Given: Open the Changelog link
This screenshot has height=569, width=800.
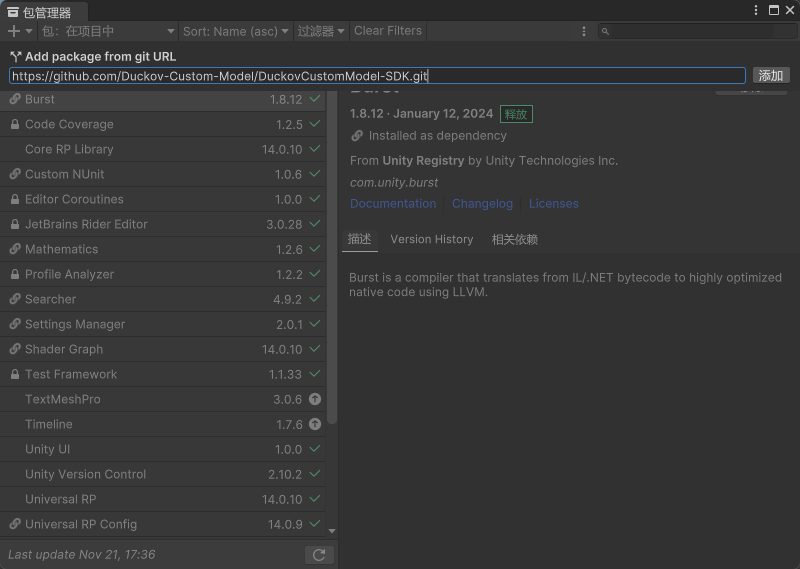Looking at the screenshot, I should tap(482, 203).
